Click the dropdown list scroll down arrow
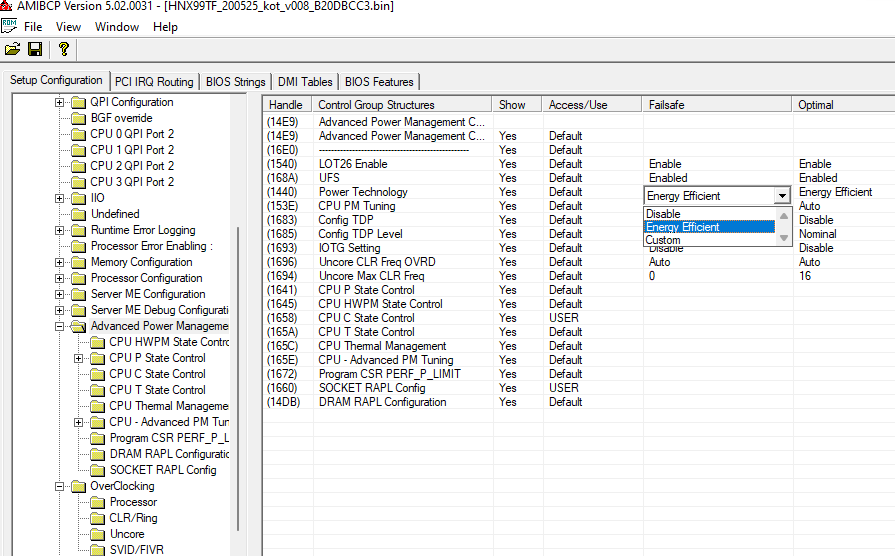The height and width of the screenshot is (556, 895). click(784, 237)
